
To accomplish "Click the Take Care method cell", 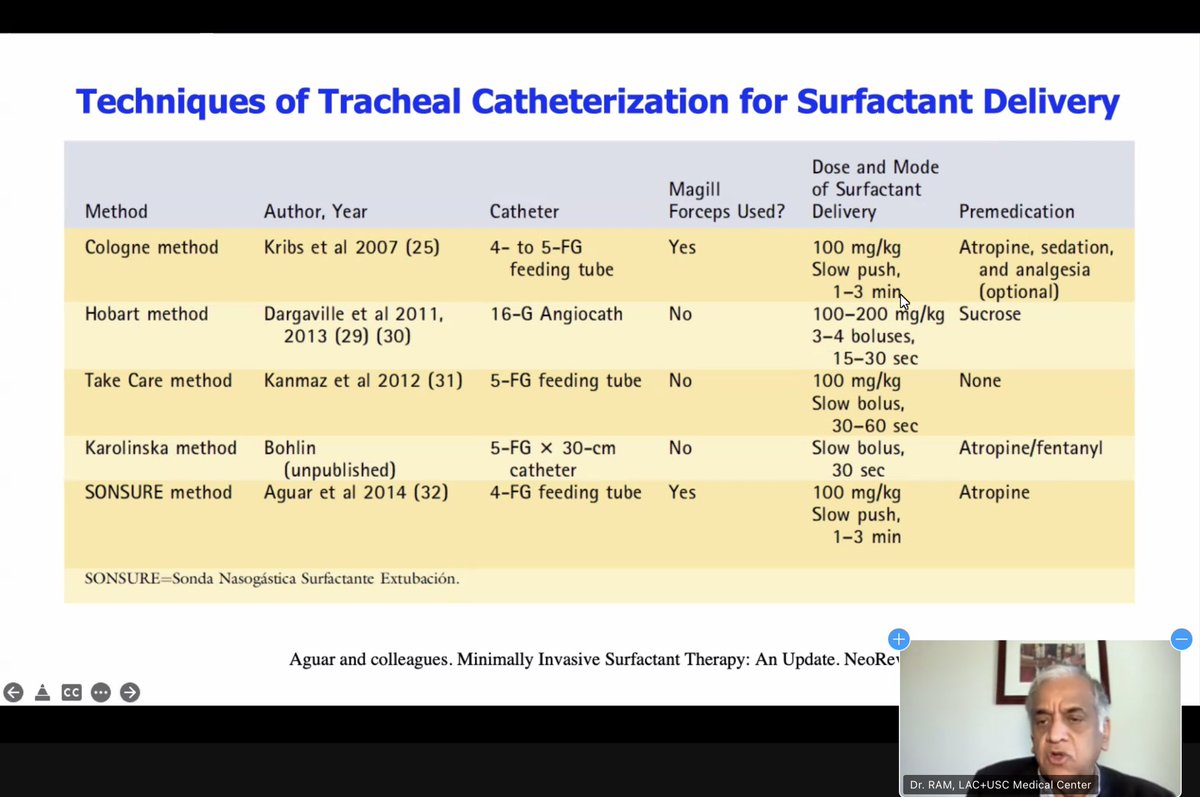I will pos(158,381).
